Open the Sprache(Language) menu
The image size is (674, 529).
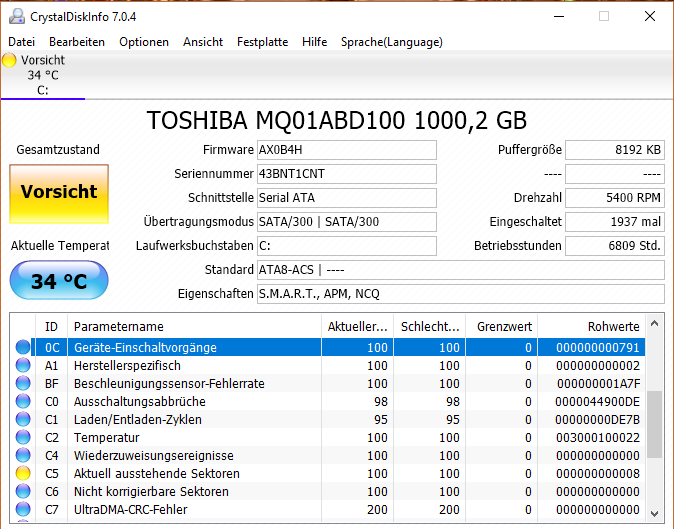(392, 42)
